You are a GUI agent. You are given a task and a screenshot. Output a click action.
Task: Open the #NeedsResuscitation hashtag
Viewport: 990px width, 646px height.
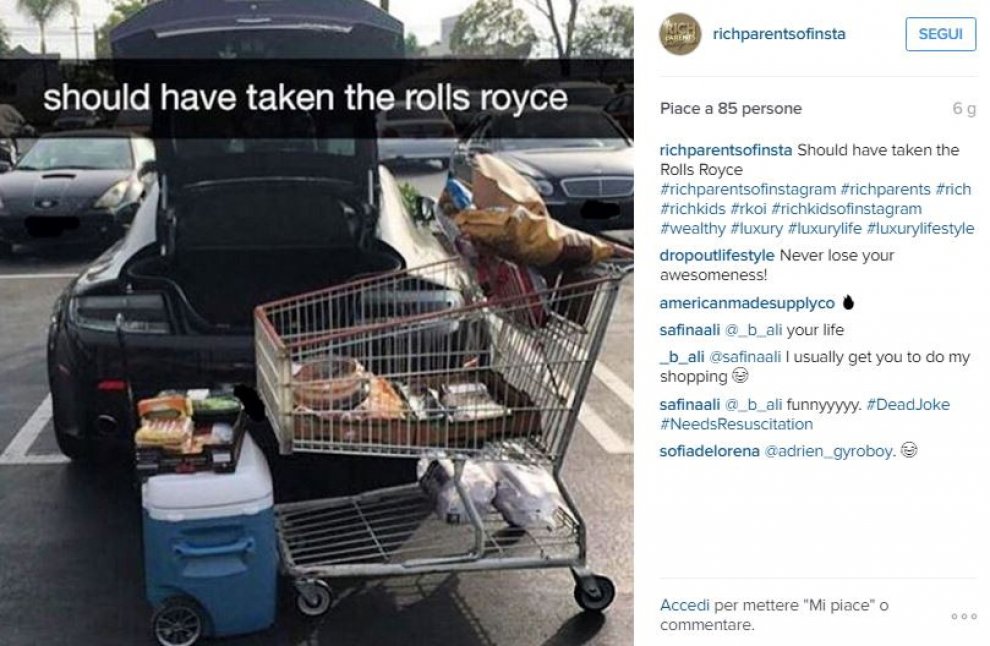click(x=736, y=424)
